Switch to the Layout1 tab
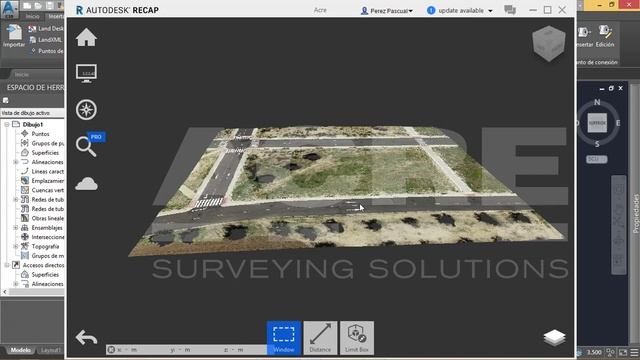 click(x=50, y=350)
